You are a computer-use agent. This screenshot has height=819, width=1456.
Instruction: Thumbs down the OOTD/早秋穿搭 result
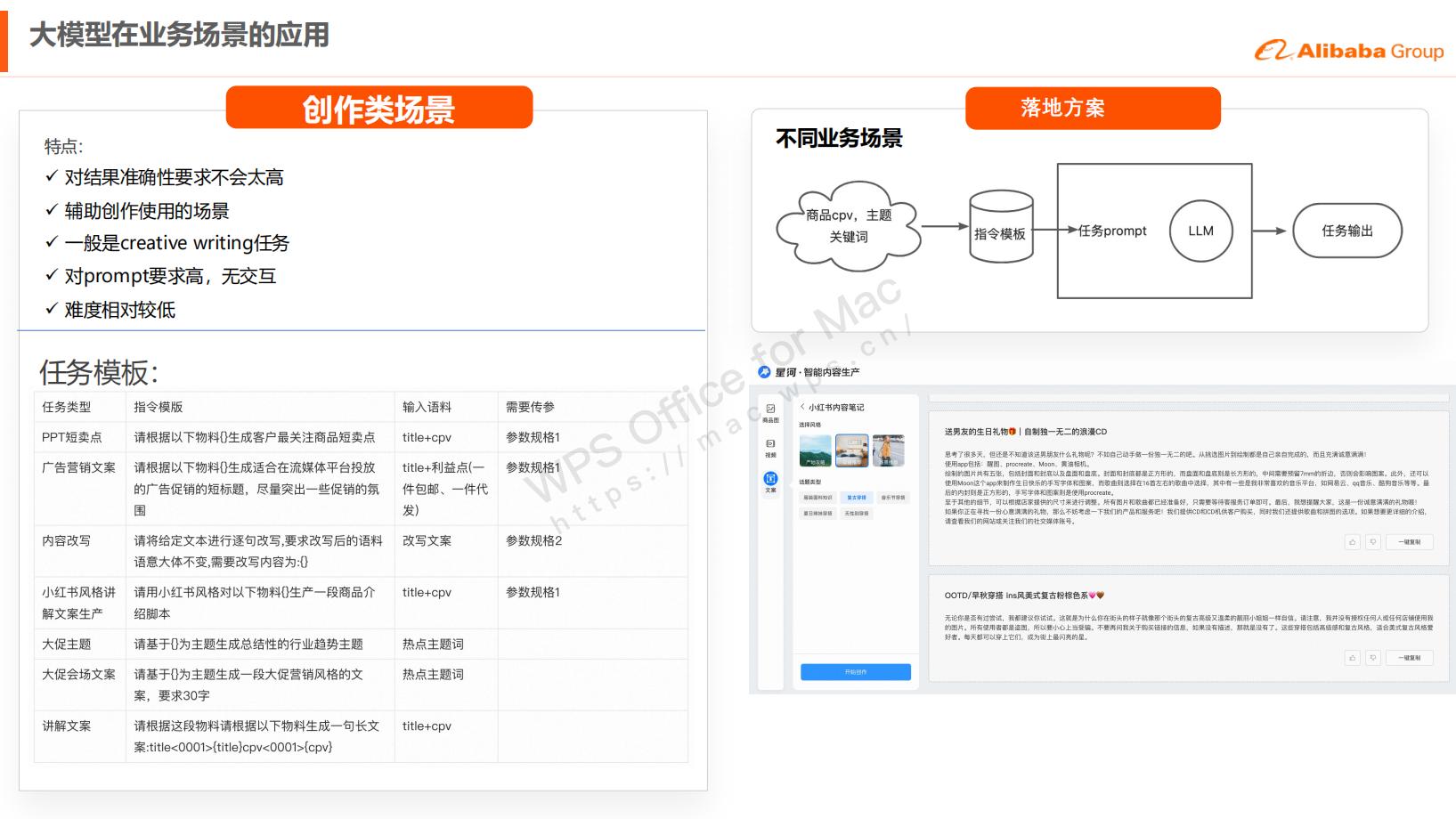[x=1373, y=657]
